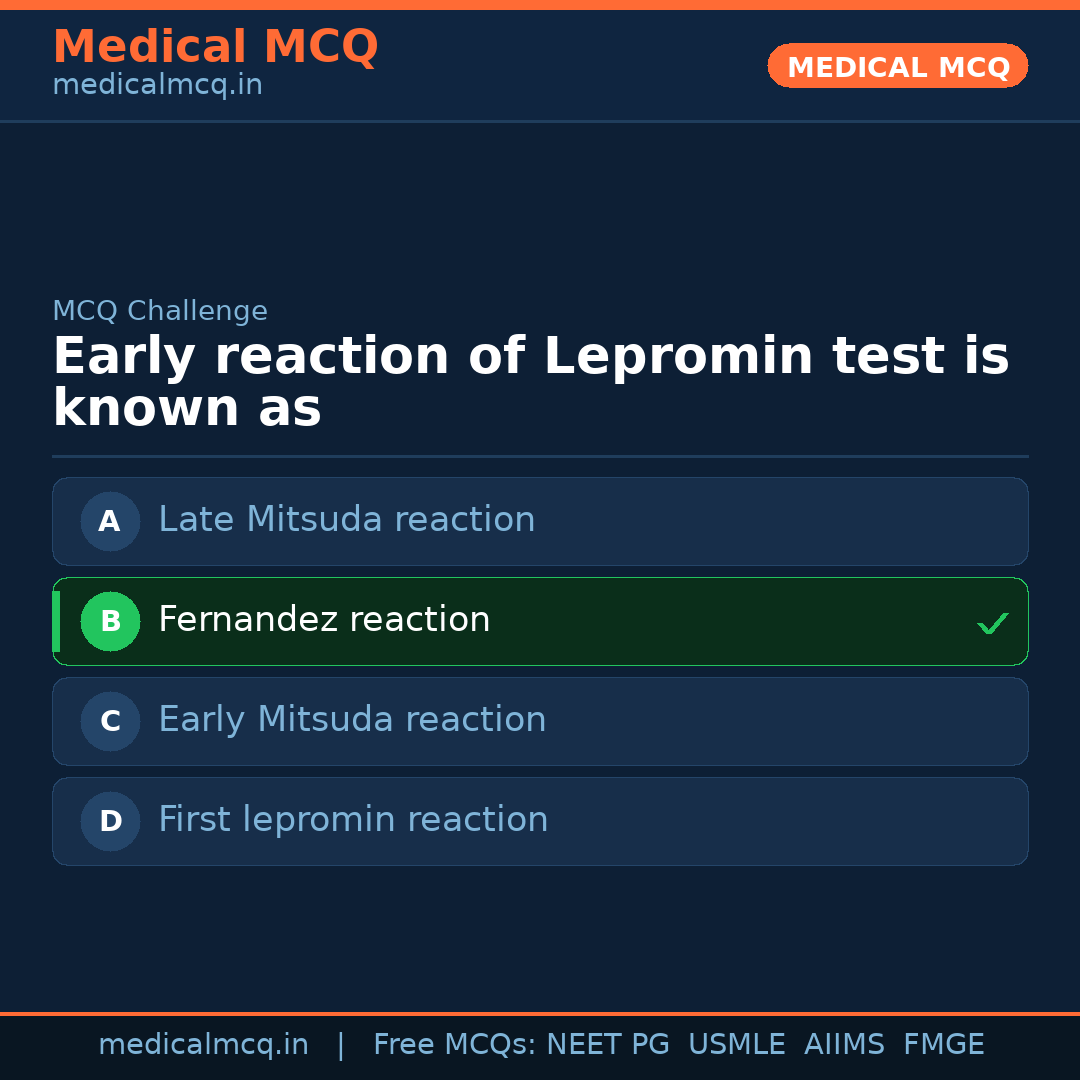
Task: Select the First lepromin reaction answer text
Action: 353,820
